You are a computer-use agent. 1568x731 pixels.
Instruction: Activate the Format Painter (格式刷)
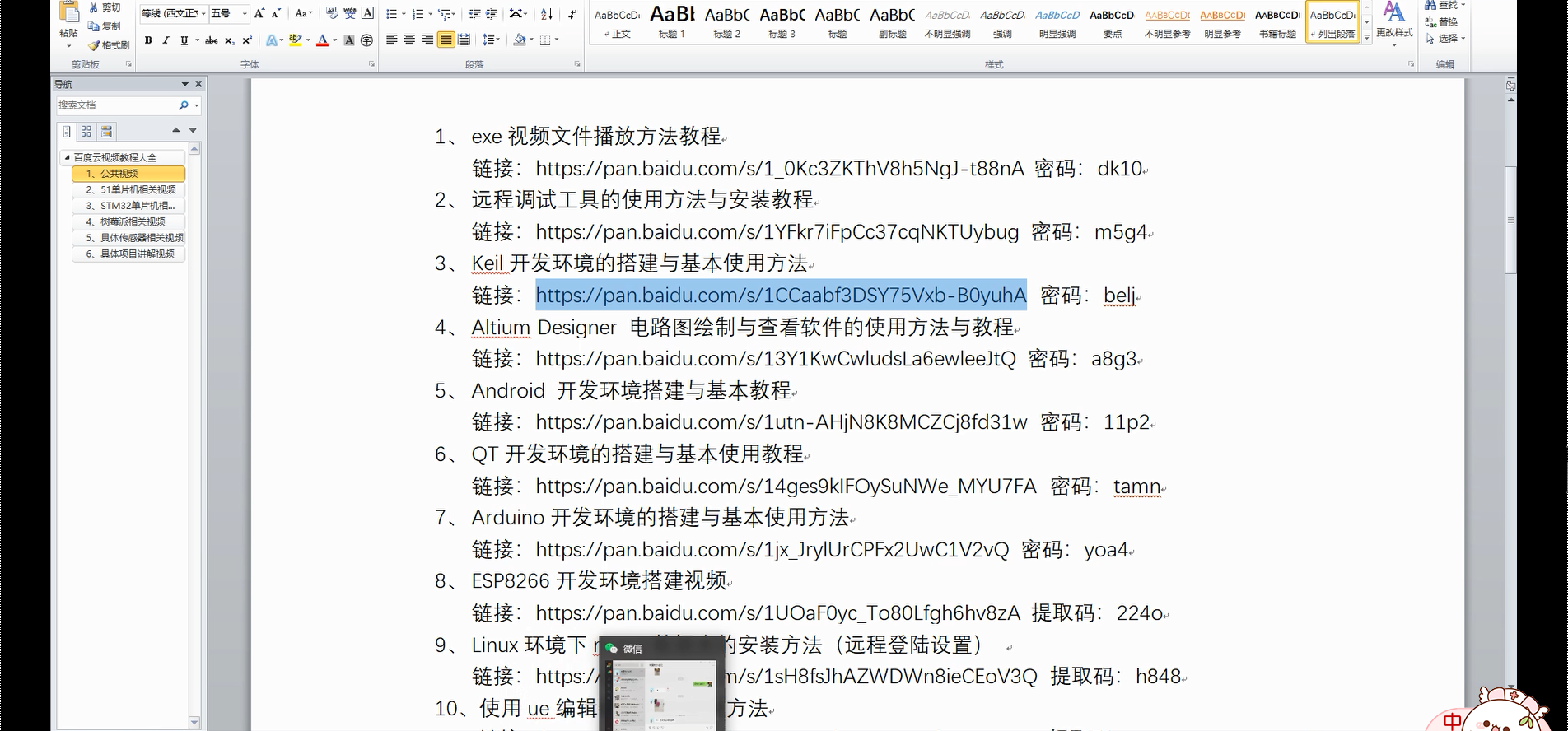[109, 45]
